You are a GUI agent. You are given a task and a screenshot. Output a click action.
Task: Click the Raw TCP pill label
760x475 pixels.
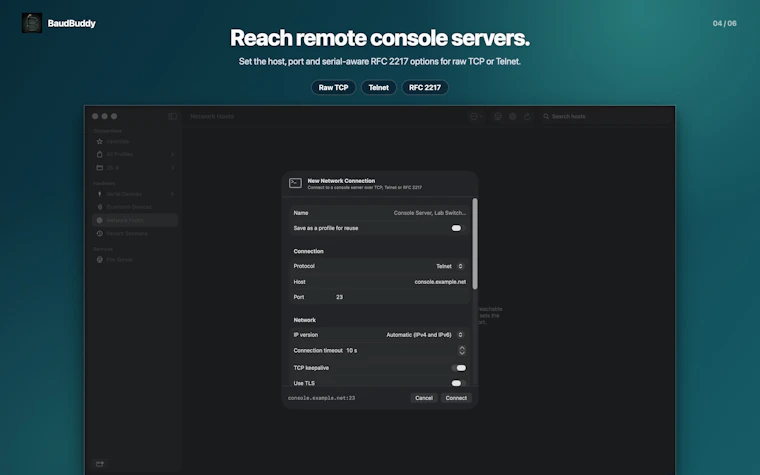333,88
